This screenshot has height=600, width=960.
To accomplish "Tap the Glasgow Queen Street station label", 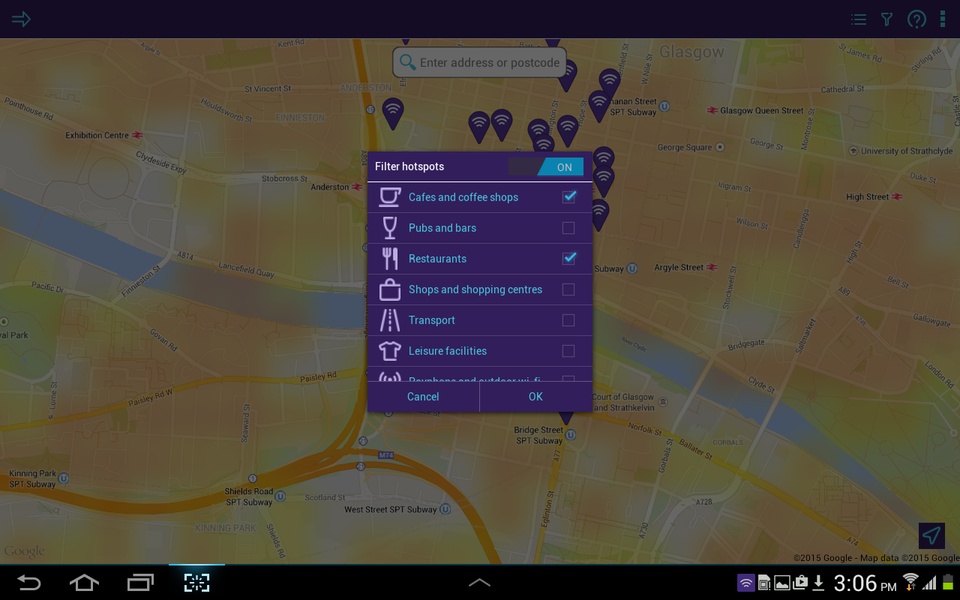I will (x=761, y=111).
